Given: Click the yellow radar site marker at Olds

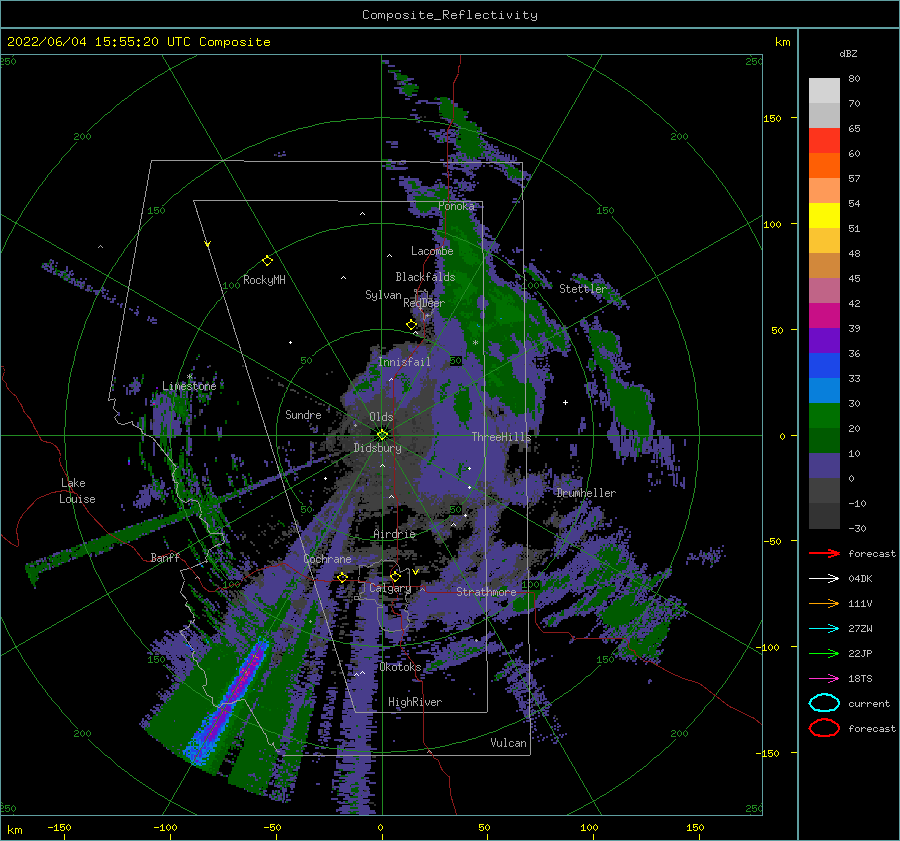Looking at the screenshot, I should (x=382, y=435).
